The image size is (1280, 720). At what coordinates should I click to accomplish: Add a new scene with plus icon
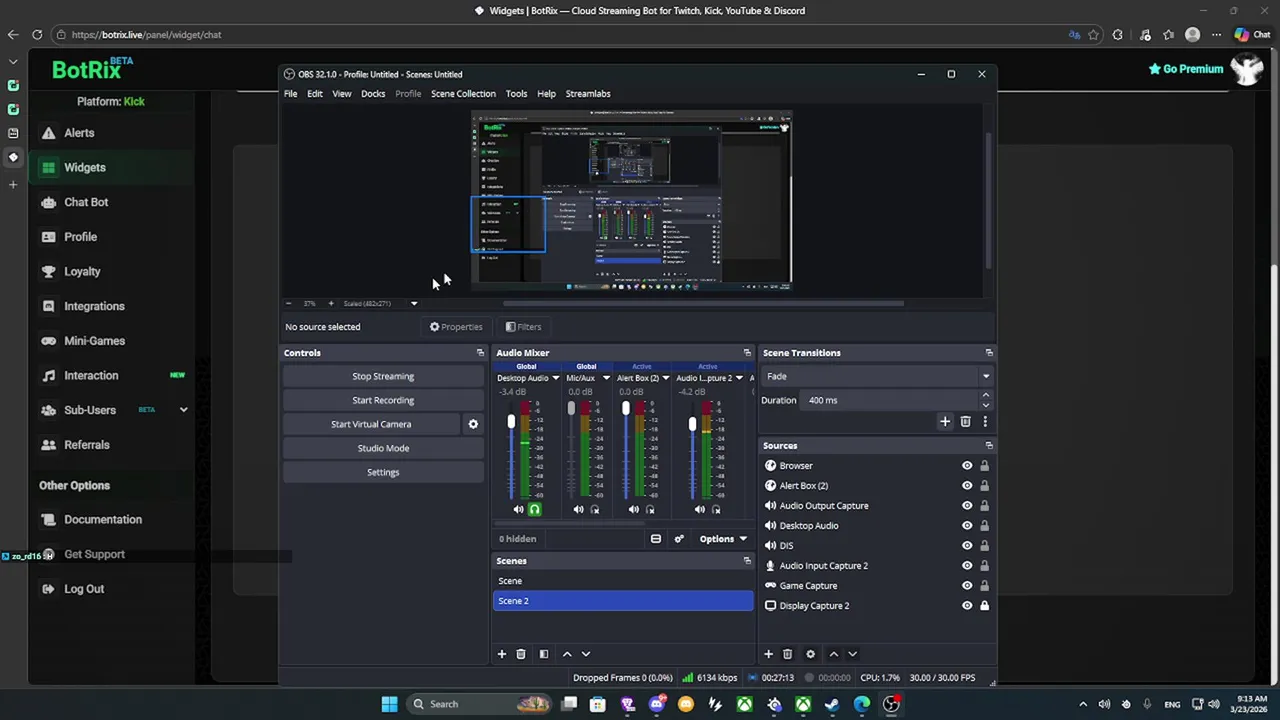502,654
